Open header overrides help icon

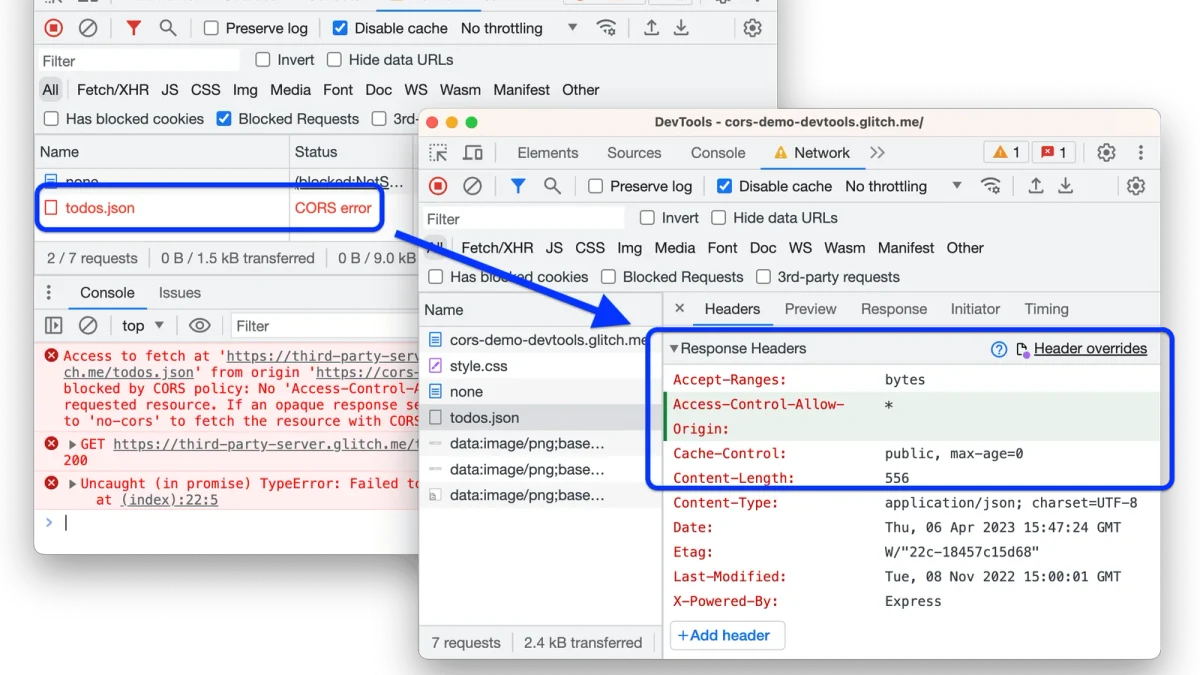point(998,349)
